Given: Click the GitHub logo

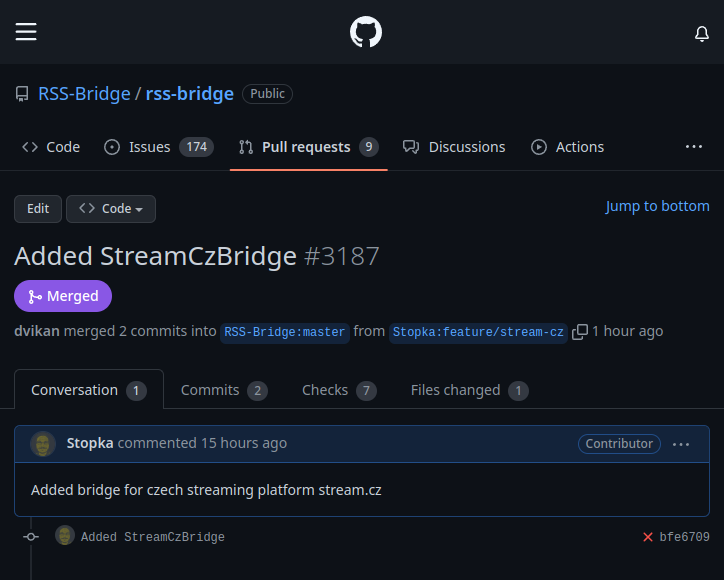Looking at the screenshot, I should tap(366, 32).
